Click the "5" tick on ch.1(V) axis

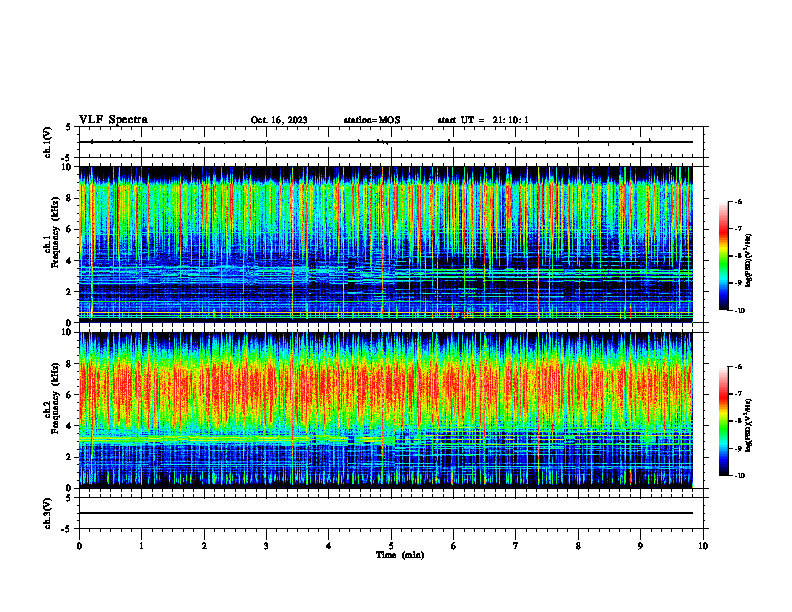[69, 127]
